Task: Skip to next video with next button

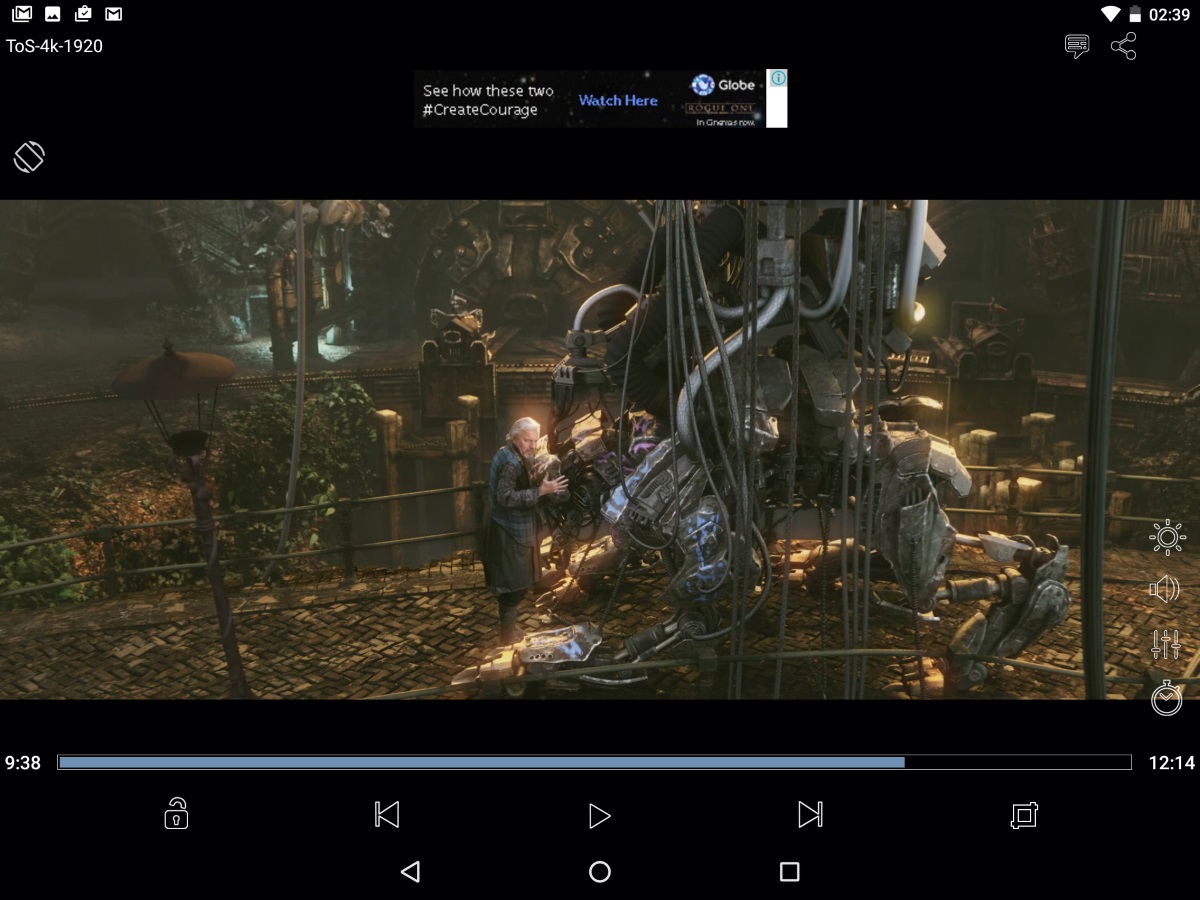Action: (810, 816)
